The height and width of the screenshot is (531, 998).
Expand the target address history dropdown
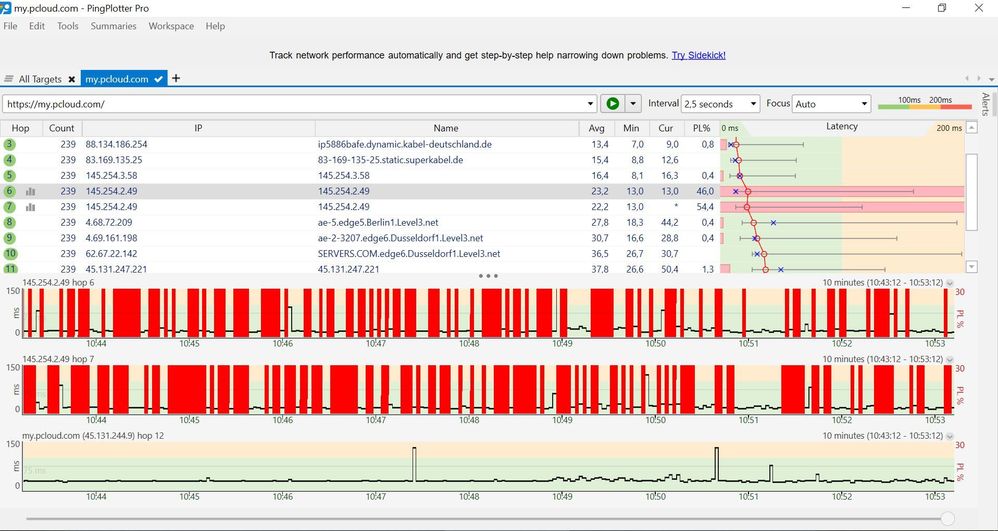point(590,104)
